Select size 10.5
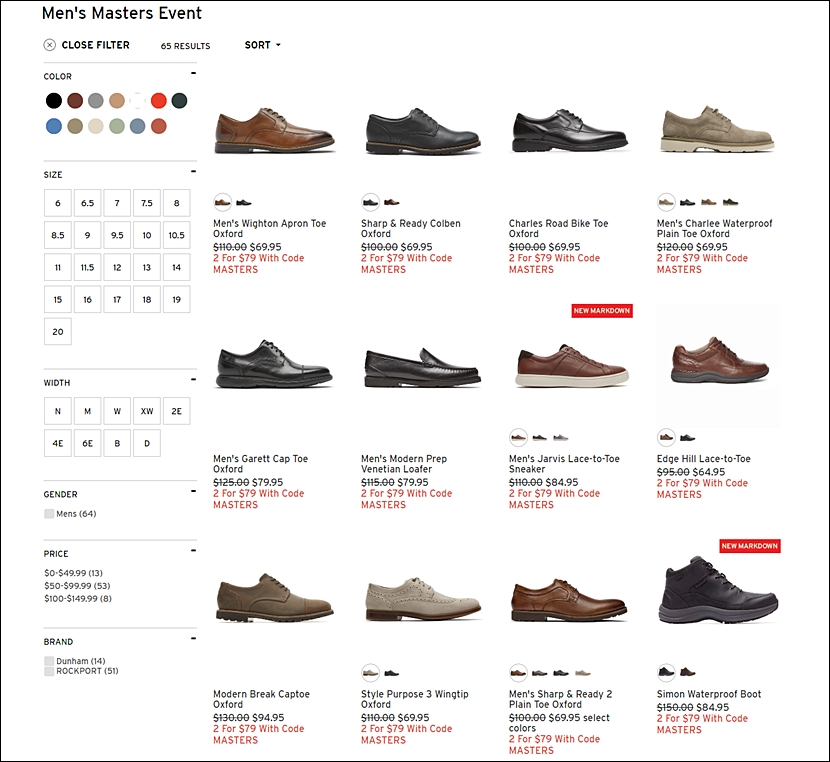The height and width of the screenshot is (762, 830). 176,235
